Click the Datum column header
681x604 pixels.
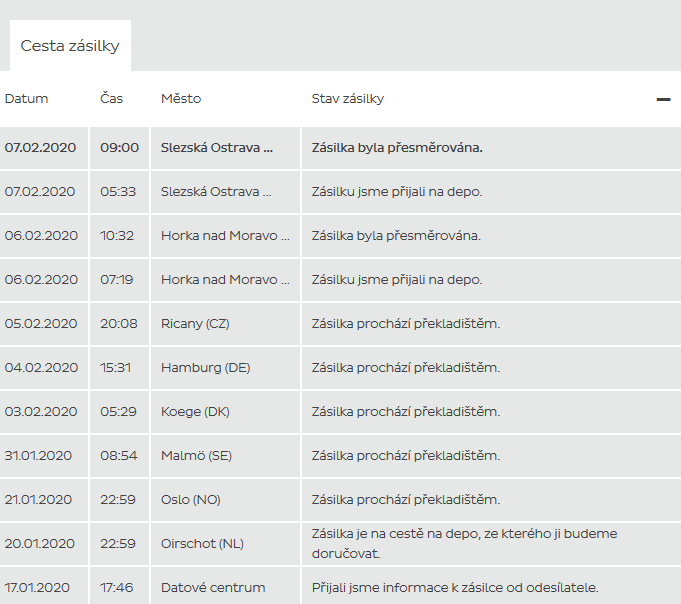(26, 99)
